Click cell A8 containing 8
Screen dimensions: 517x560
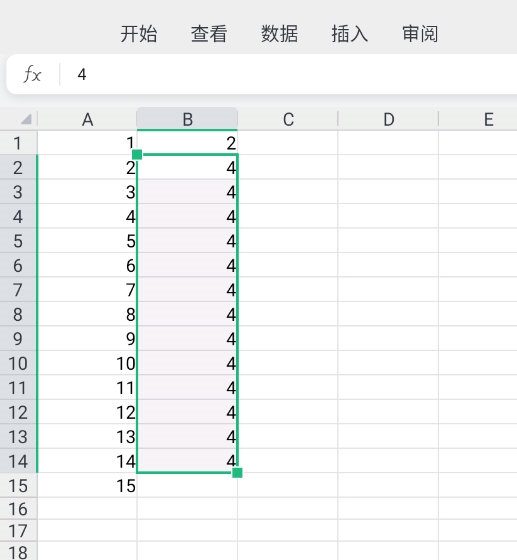87,314
